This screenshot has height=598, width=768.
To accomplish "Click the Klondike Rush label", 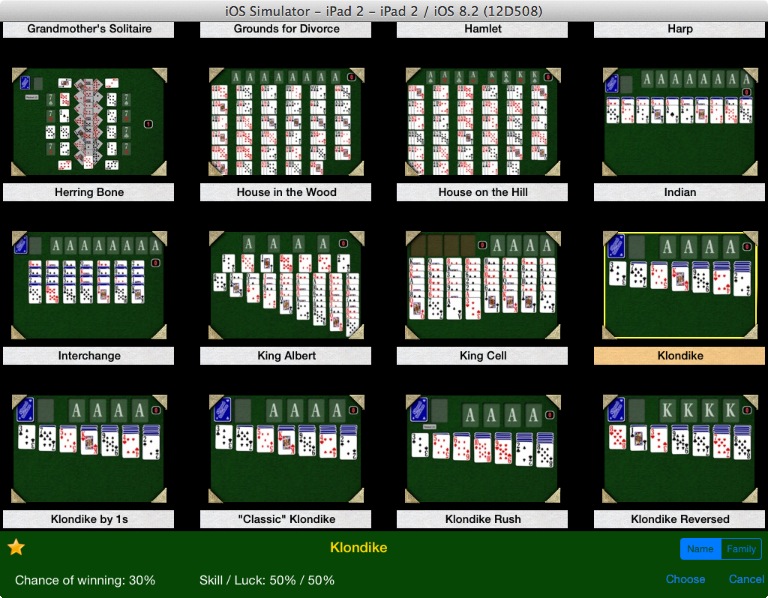I will coord(483,519).
